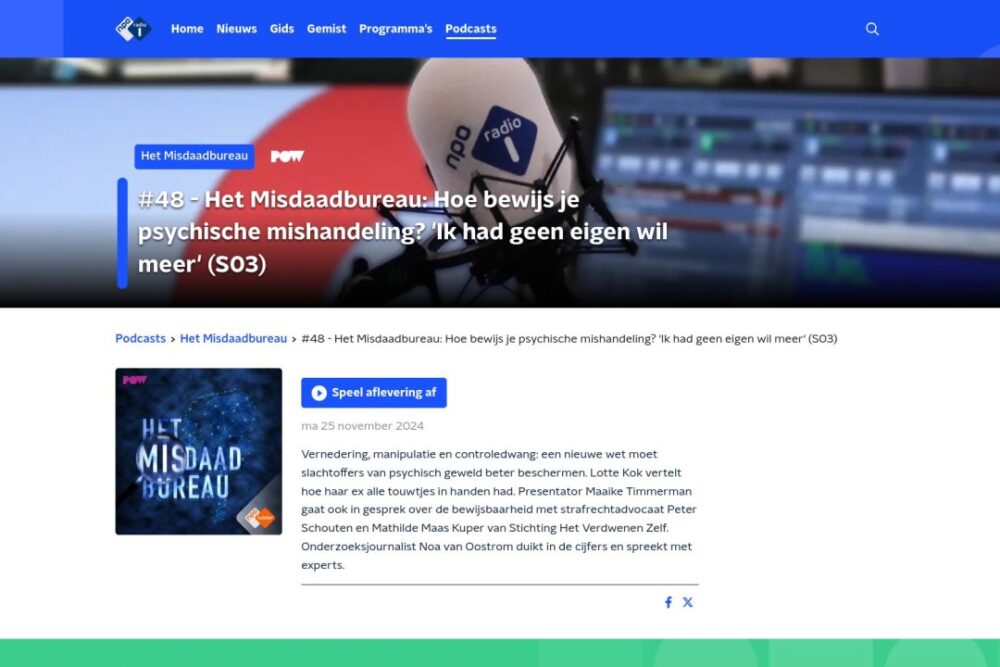Screen dimensions: 1000x667
Task: Click the Het Misdaadbureau podcast cover art
Action: [198, 451]
